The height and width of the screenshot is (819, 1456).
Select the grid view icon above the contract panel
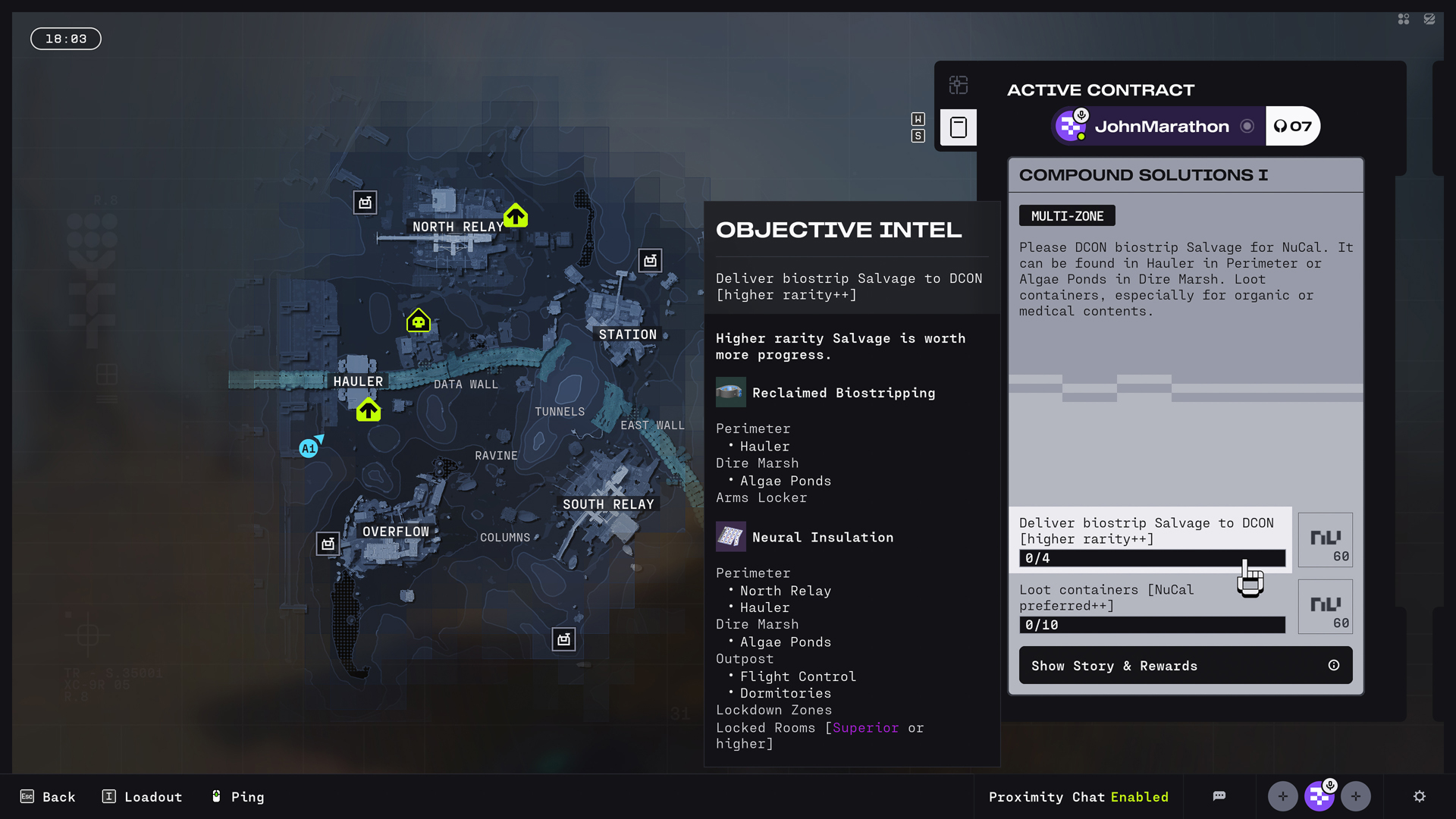pyautogui.click(x=958, y=86)
